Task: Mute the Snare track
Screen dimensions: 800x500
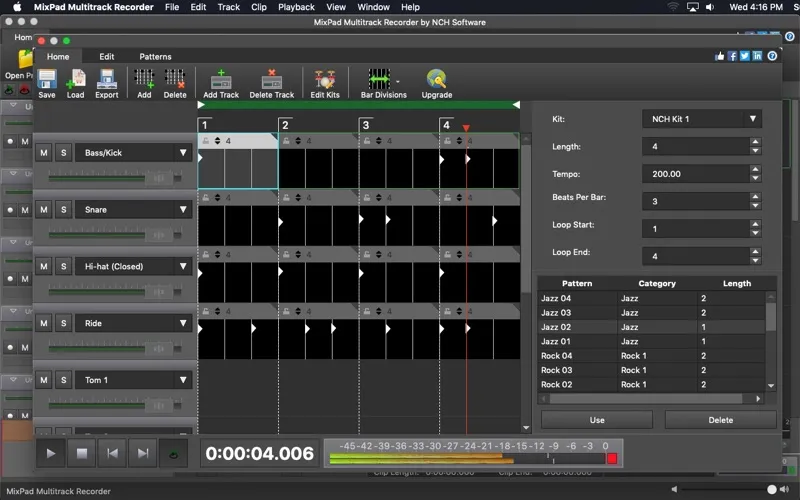Action: [44, 210]
